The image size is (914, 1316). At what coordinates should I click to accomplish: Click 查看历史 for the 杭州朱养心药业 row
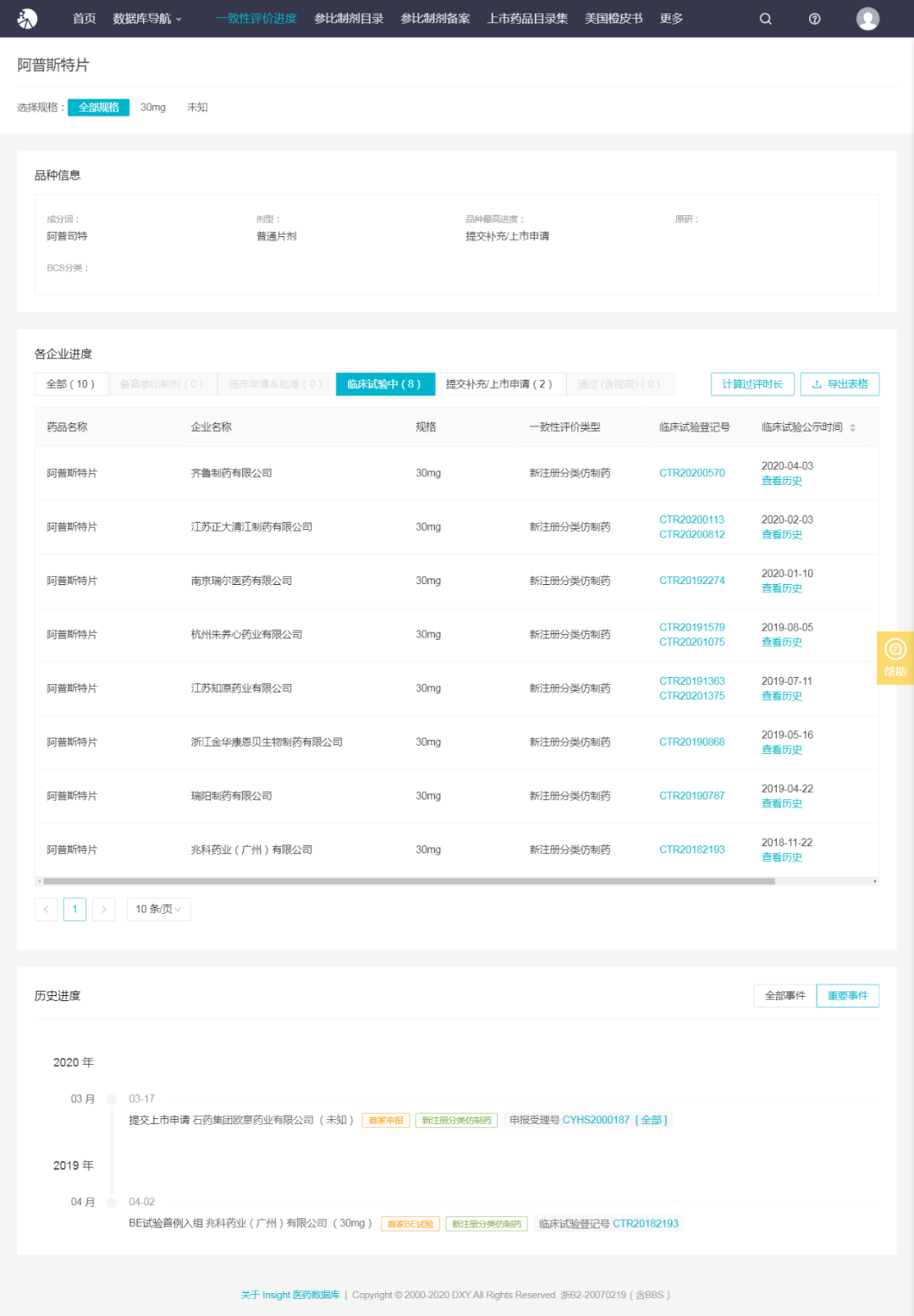[782, 642]
